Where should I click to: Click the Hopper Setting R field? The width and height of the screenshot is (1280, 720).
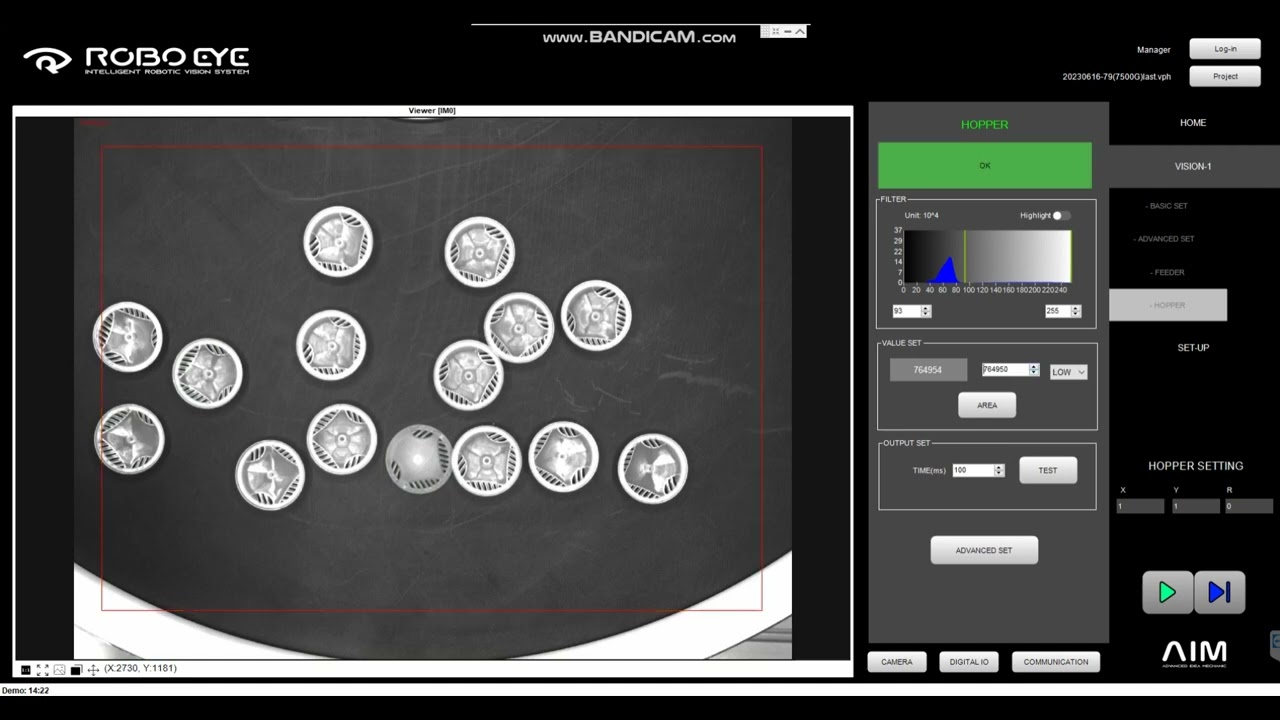[1248, 506]
